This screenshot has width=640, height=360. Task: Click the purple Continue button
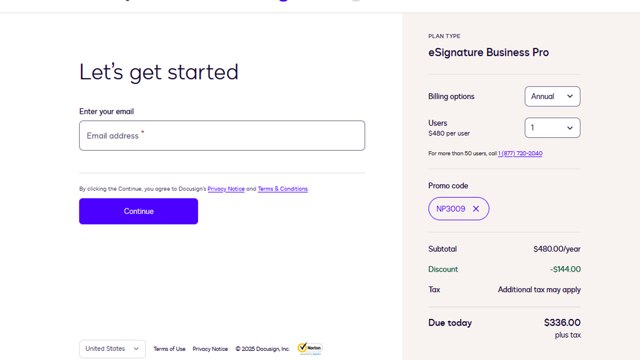coord(138,211)
